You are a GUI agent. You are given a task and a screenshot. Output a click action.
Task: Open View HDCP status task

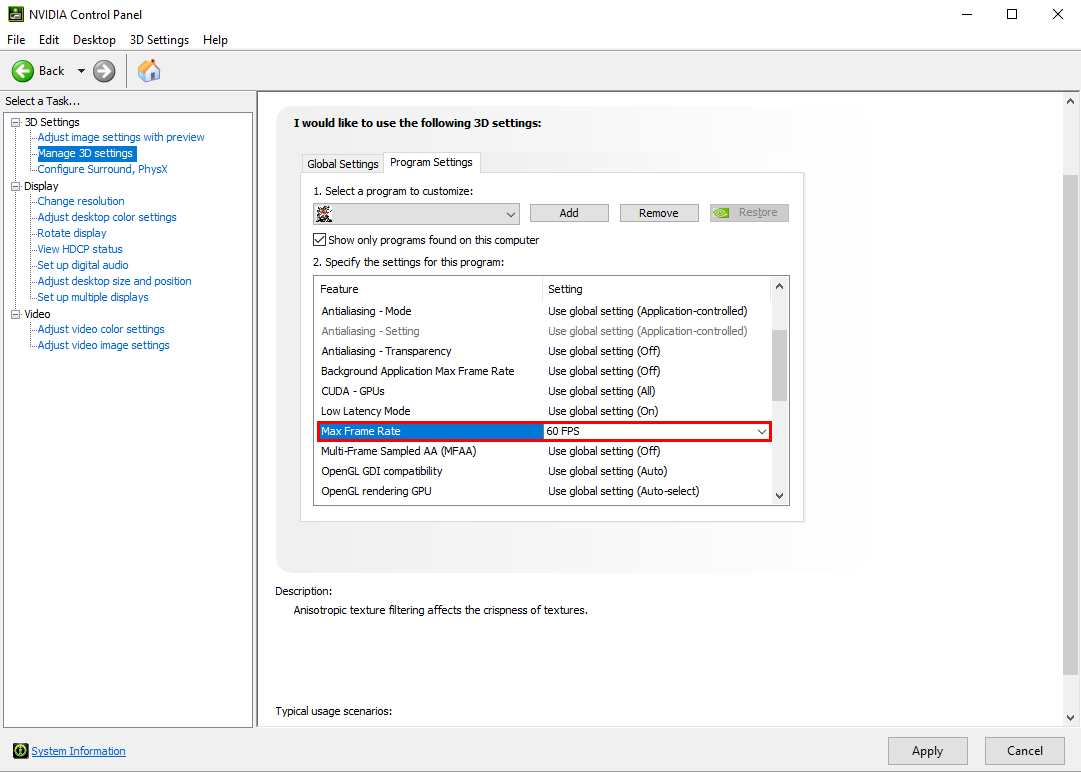click(x=80, y=249)
